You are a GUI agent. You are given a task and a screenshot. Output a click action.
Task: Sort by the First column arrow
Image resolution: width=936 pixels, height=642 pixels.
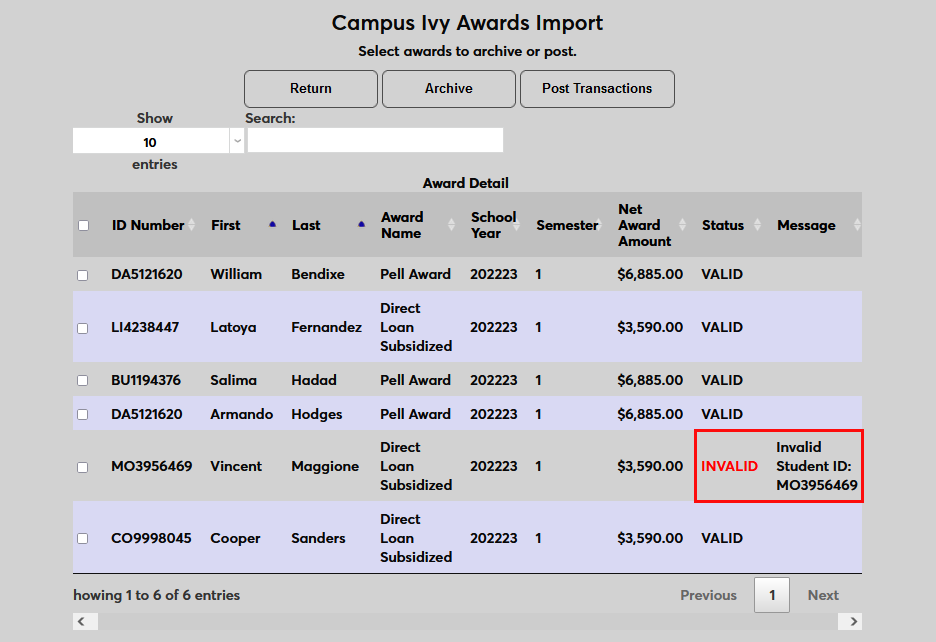[x=272, y=225]
